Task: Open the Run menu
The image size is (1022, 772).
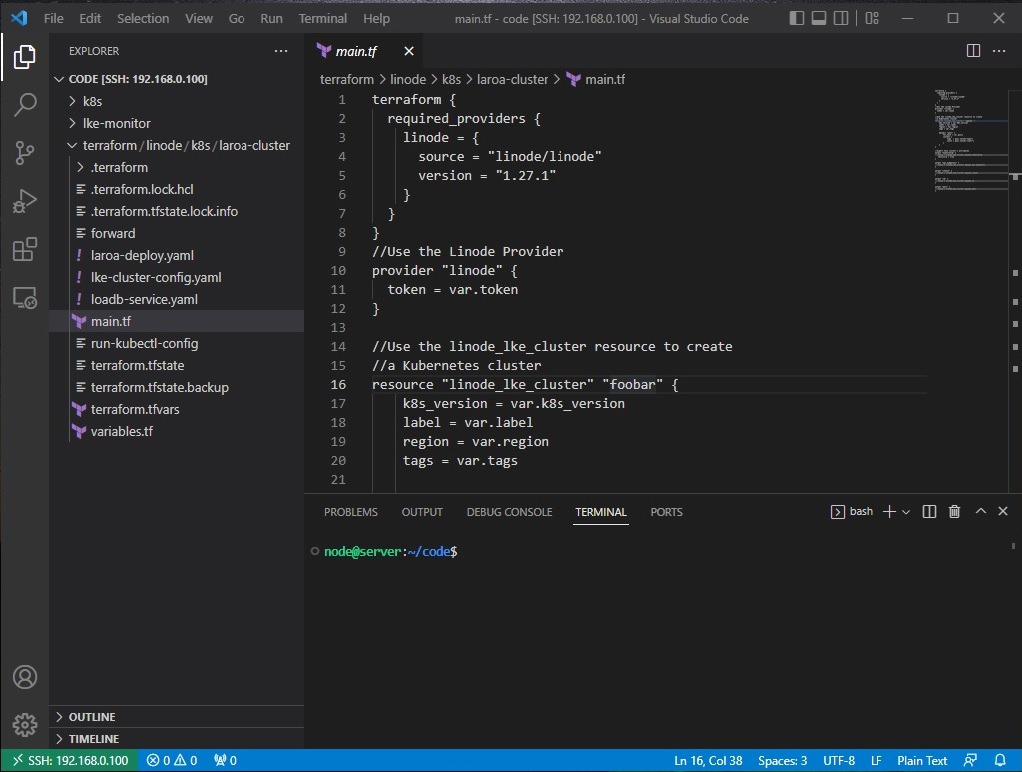Action: (x=271, y=18)
